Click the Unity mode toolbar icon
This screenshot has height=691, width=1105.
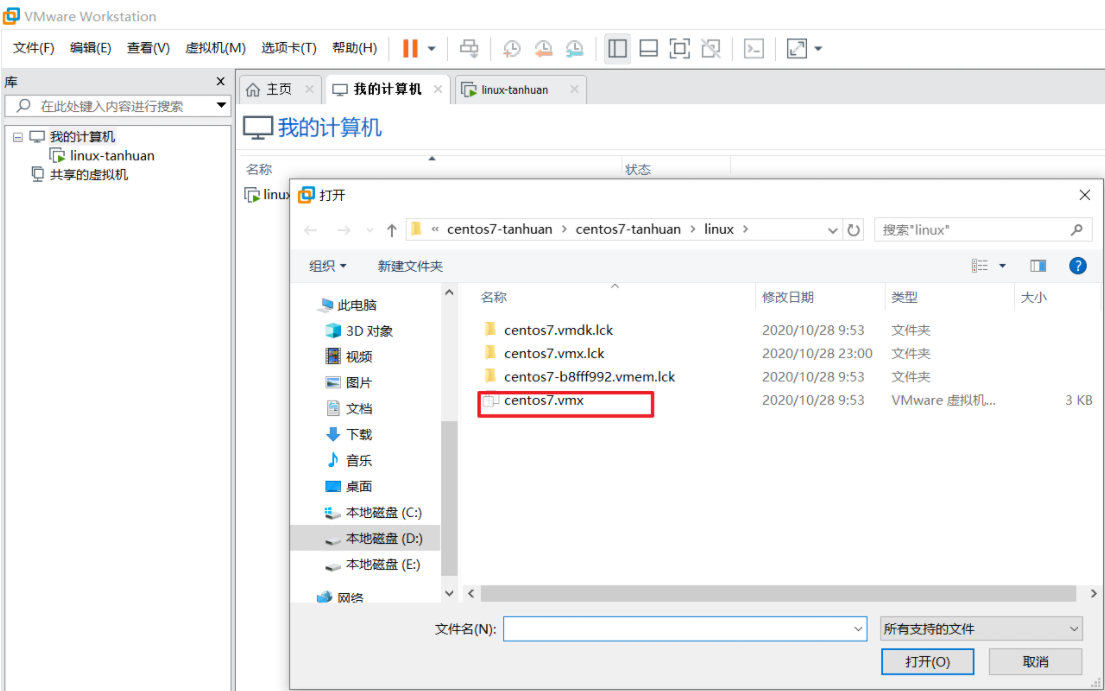711,48
